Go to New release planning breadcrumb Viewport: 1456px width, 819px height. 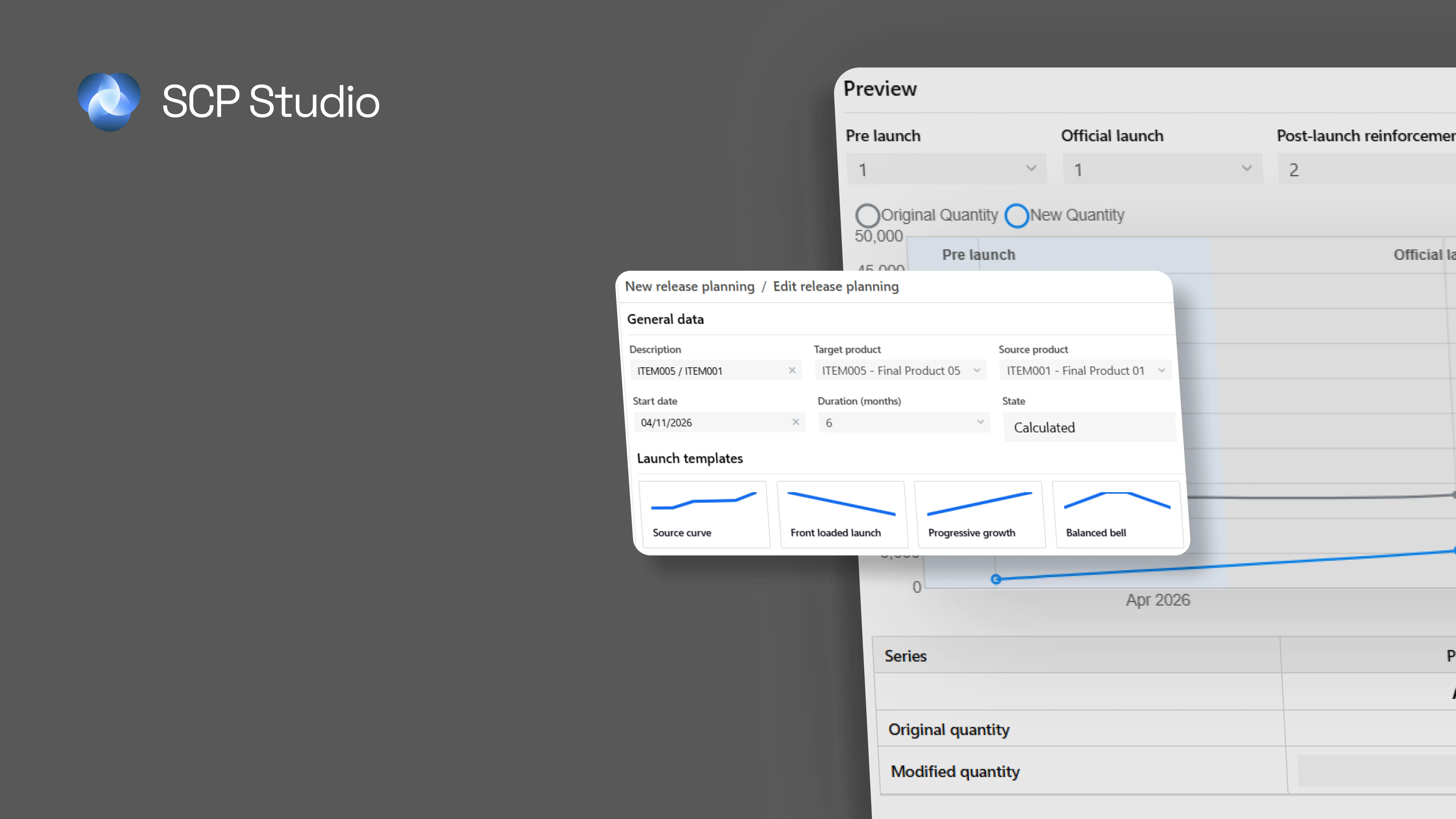click(690, 287)
